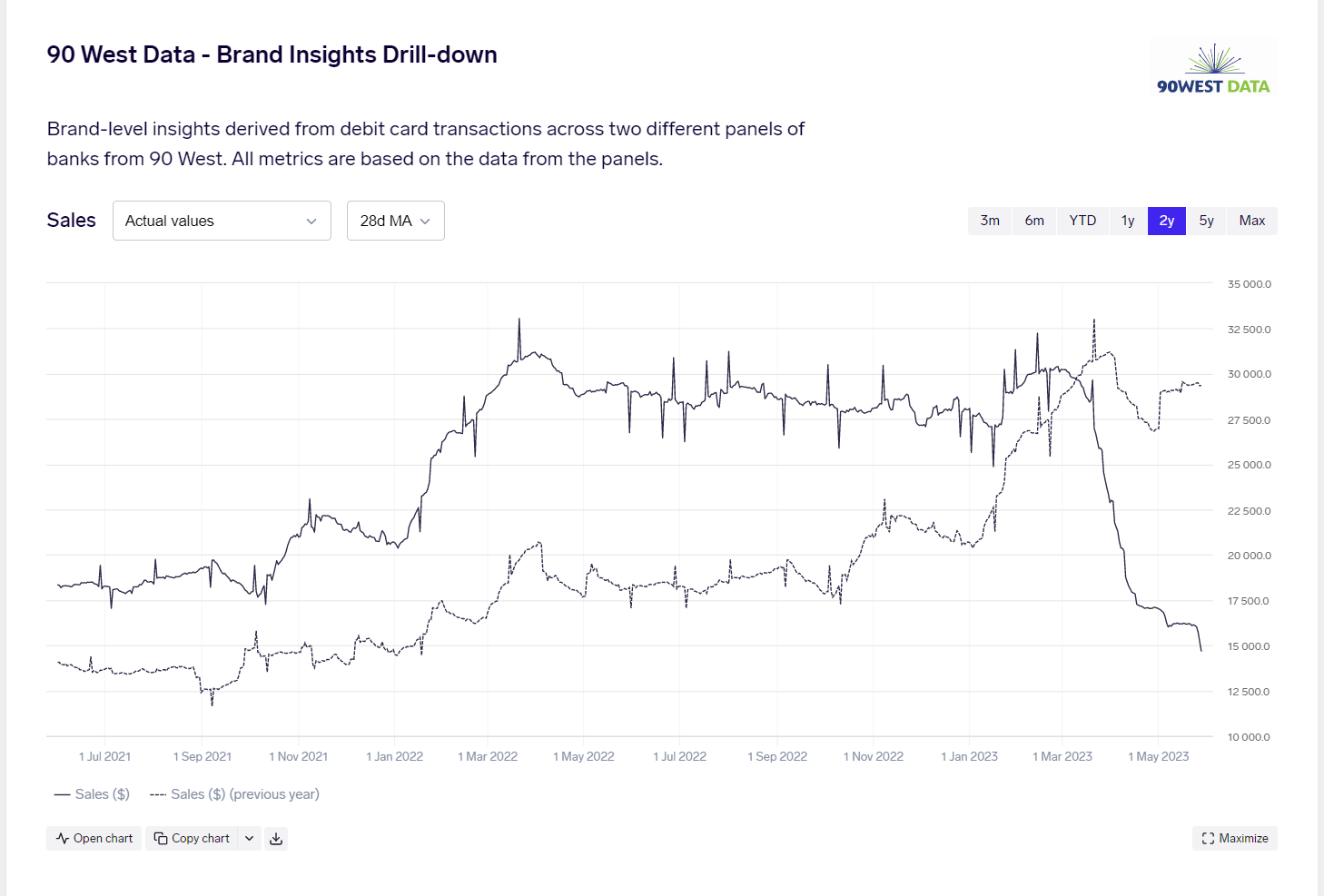Viewport: 1324px width, 896px height.
Task: Open the 28d MA moving average dropdown
Action: (395, 221)
